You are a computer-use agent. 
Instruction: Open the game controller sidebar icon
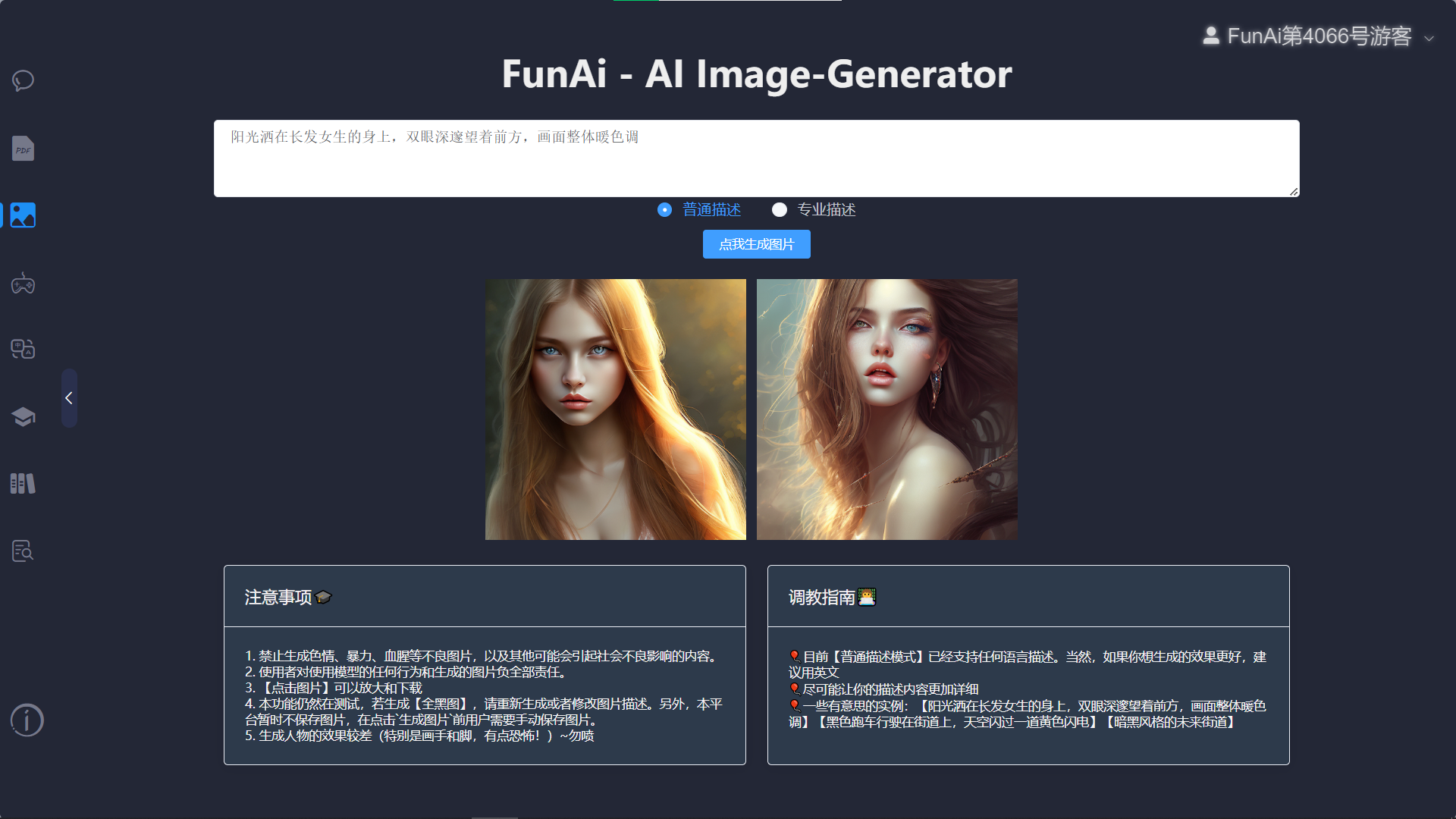23,284
